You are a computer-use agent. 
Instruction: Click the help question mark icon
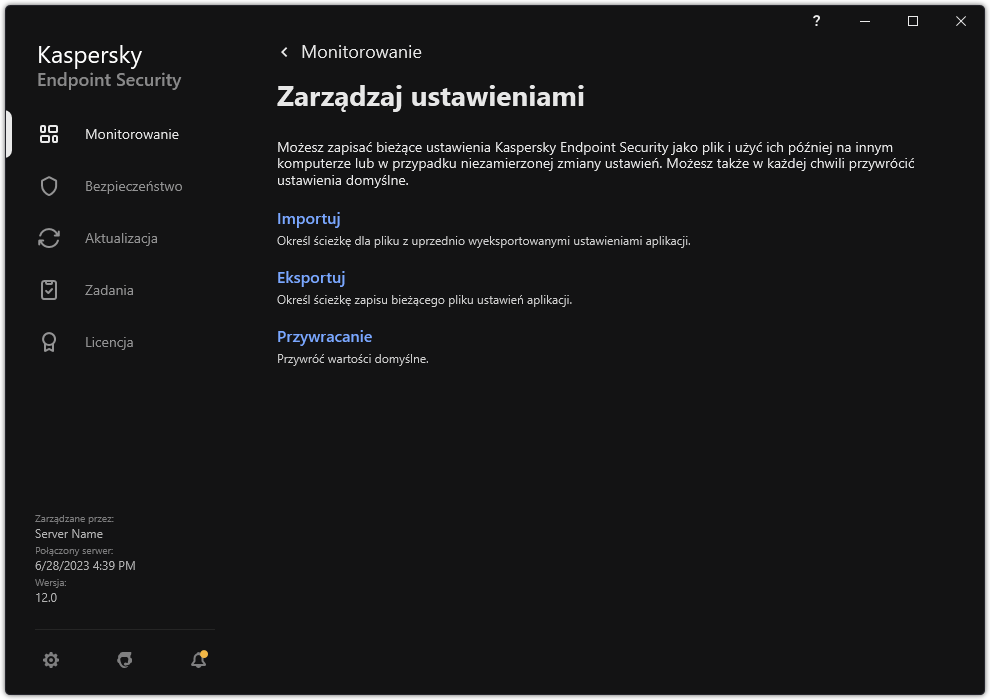pos(816,21)
